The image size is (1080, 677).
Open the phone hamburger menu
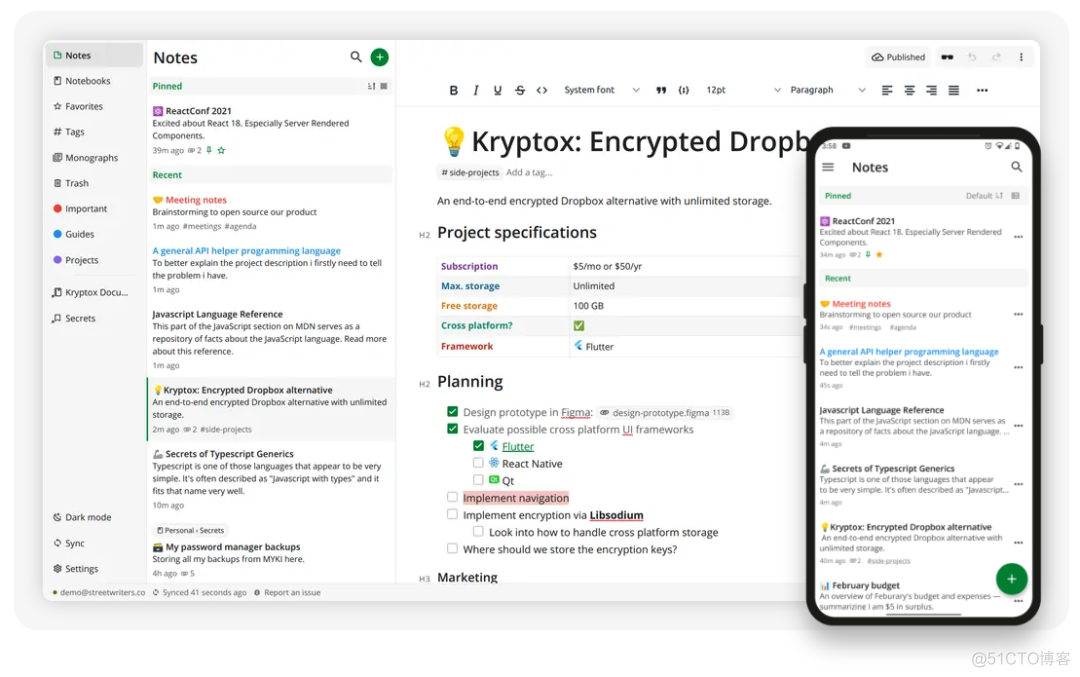click(x=828, y=167)
